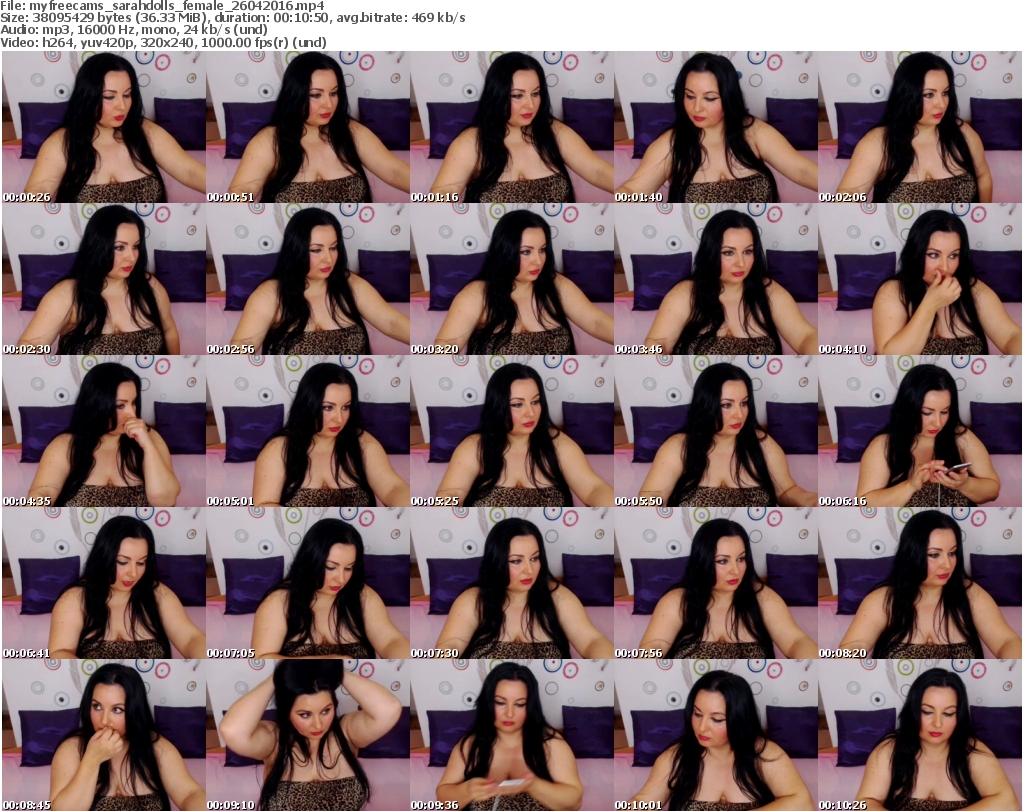Image resolution: width=1024 pixels, height=811 pixels.
Task: Open the thumbnail frame stamped 00:04:10
Action: click(x=920, y=279)
